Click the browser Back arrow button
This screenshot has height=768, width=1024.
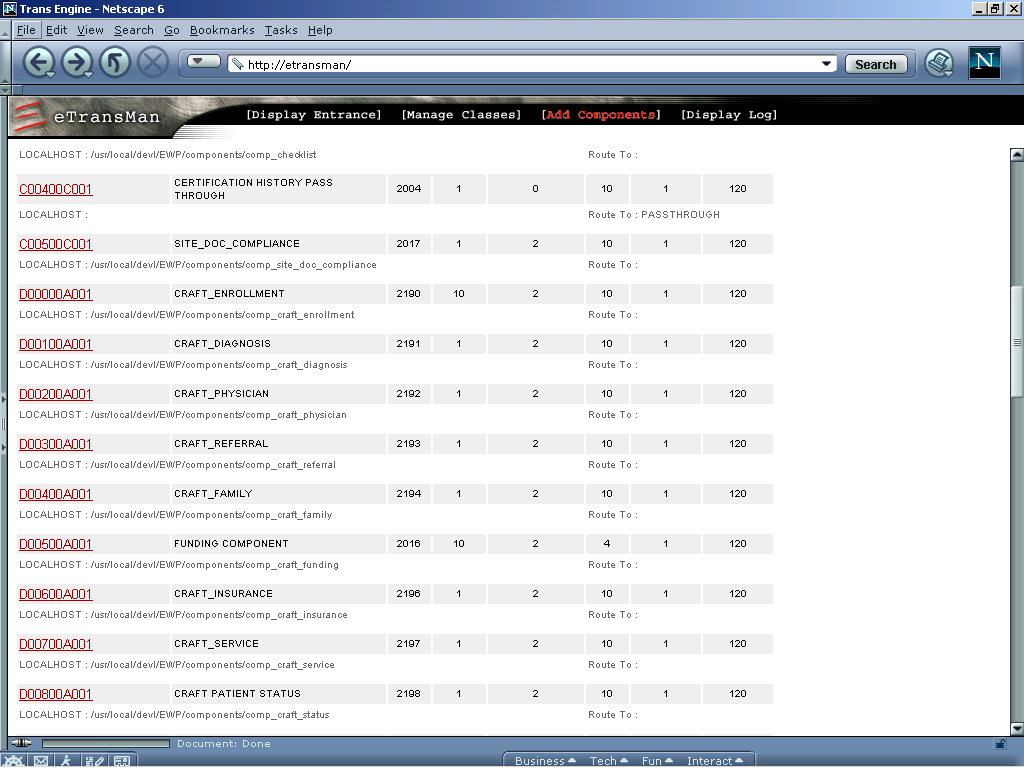tap(38, 63)
